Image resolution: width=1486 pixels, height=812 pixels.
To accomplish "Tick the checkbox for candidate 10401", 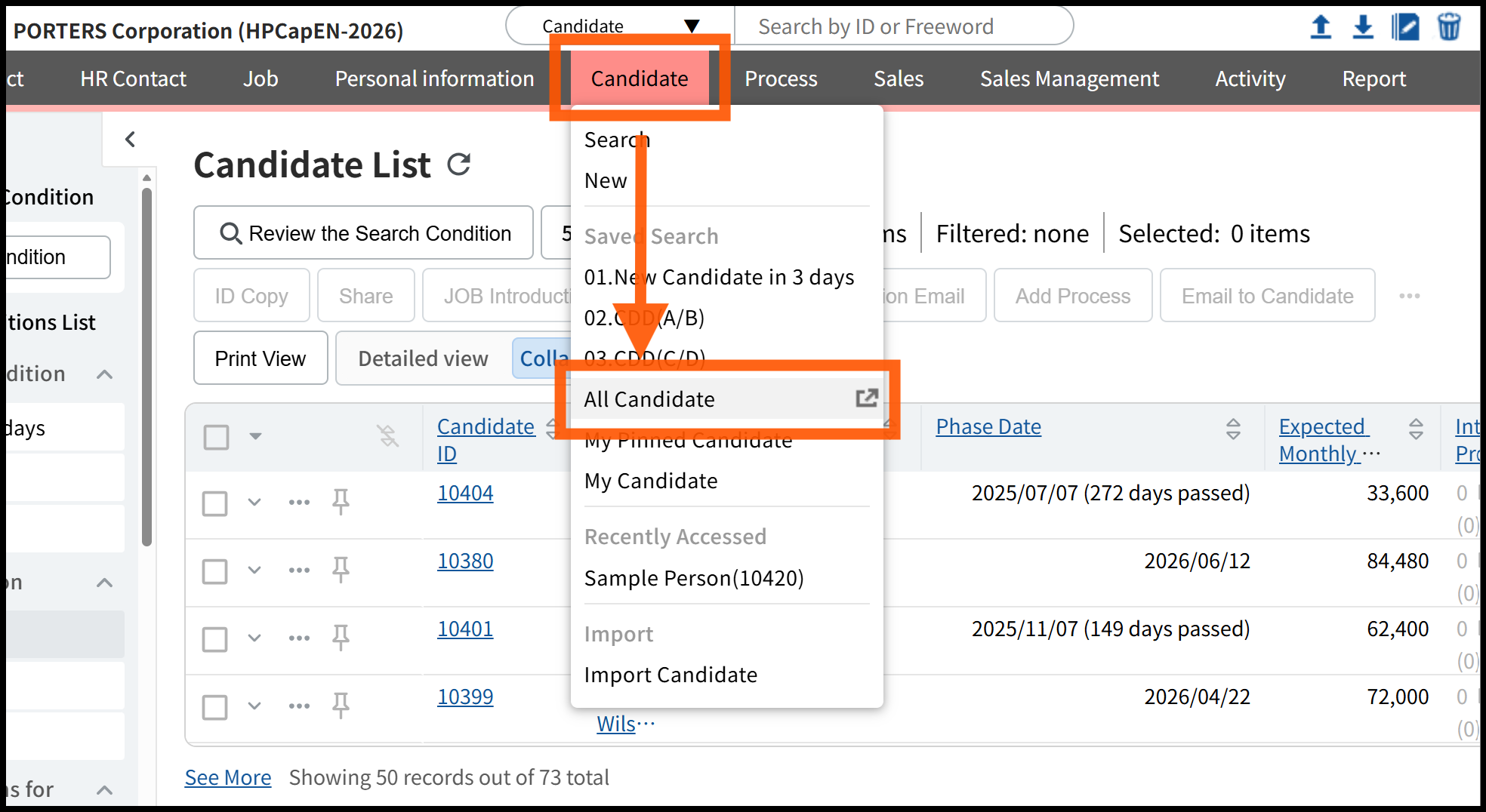I will [x=215, y=638].
